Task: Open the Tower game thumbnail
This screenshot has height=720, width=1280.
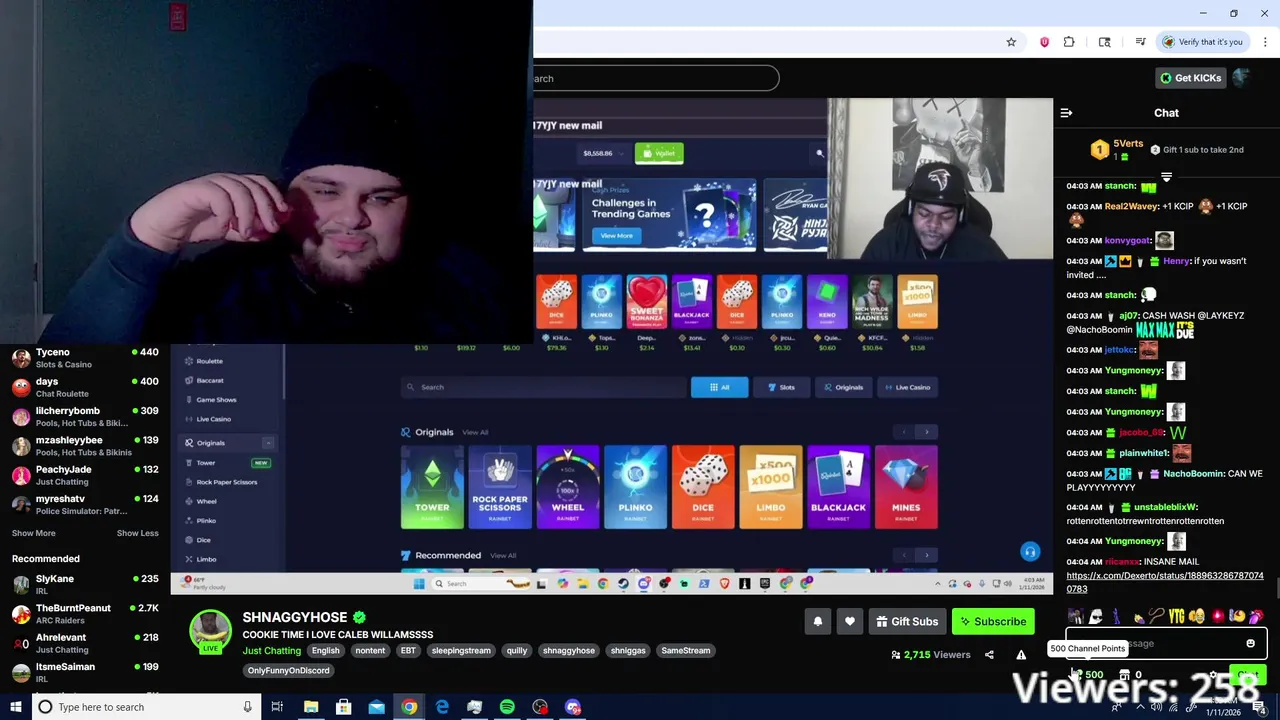Action: pyautogui.click(x=432, y=487)
